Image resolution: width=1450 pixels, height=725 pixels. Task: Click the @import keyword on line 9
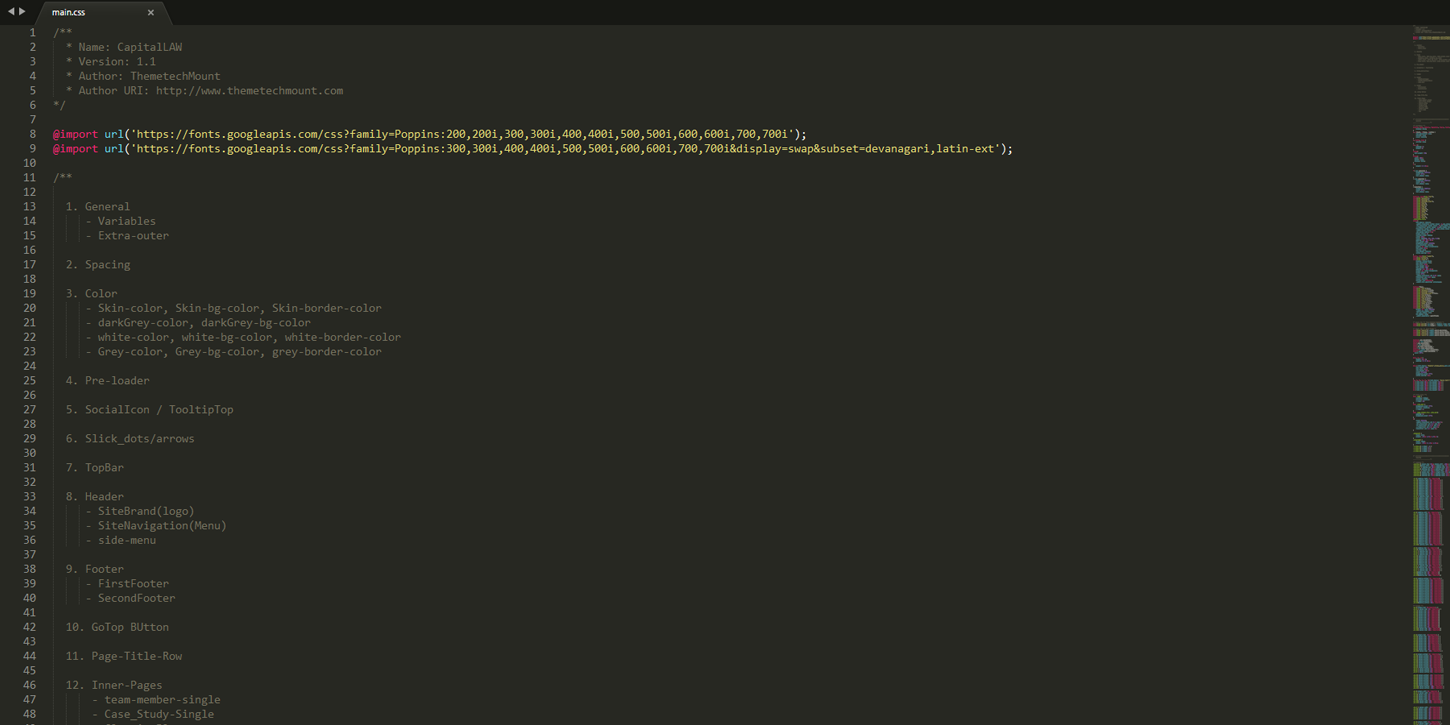coord(75,148)
